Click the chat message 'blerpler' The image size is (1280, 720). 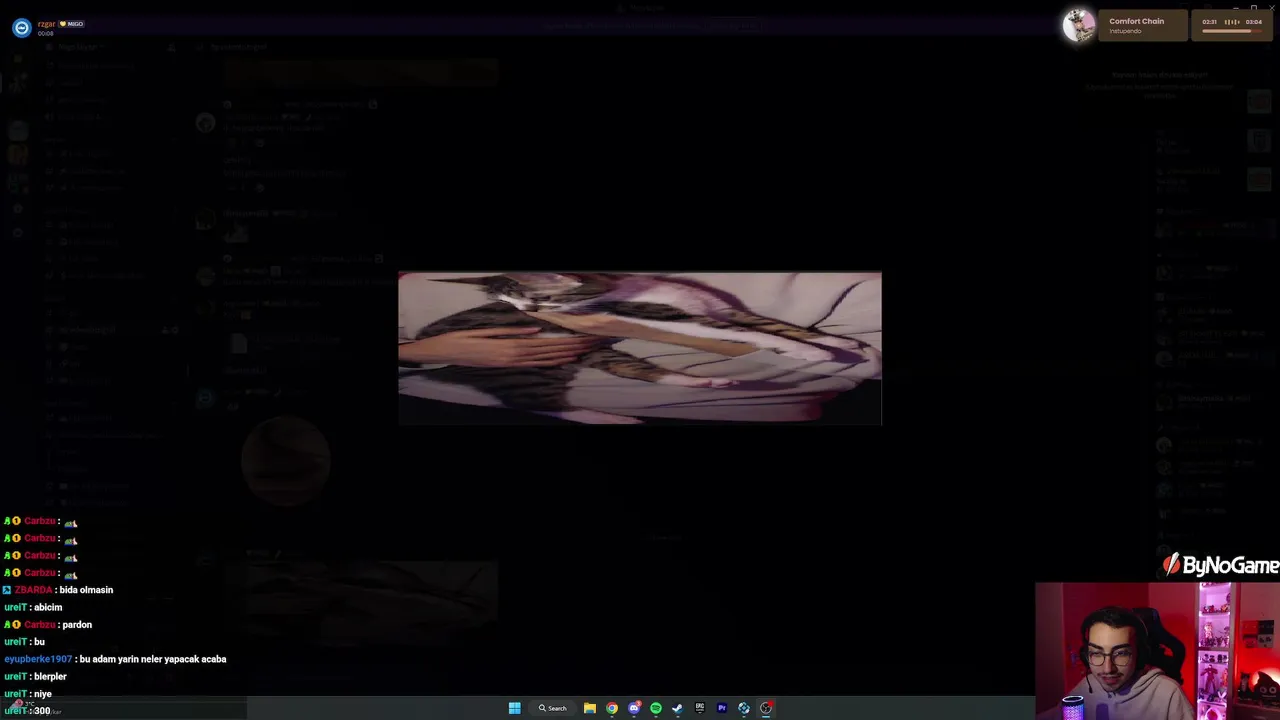[50, 677]
